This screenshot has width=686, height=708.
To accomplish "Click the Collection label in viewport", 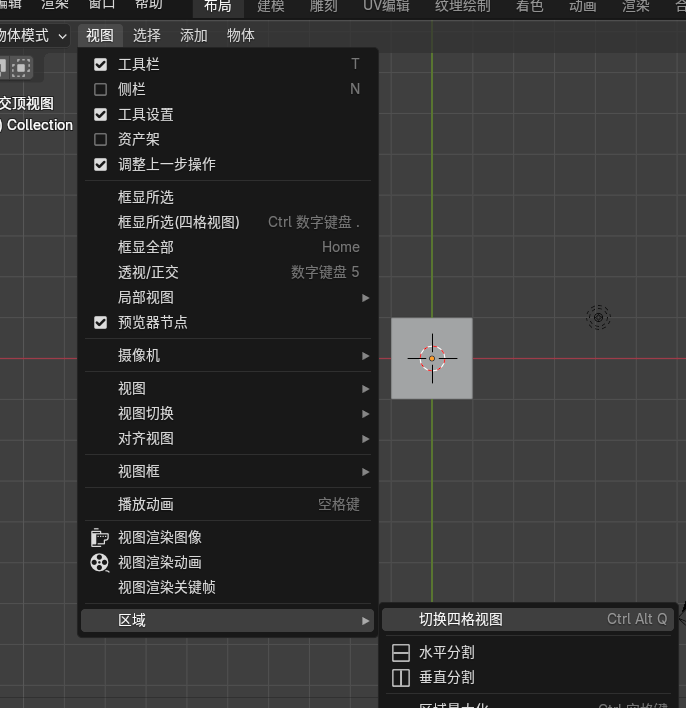I will pos(40,125).
